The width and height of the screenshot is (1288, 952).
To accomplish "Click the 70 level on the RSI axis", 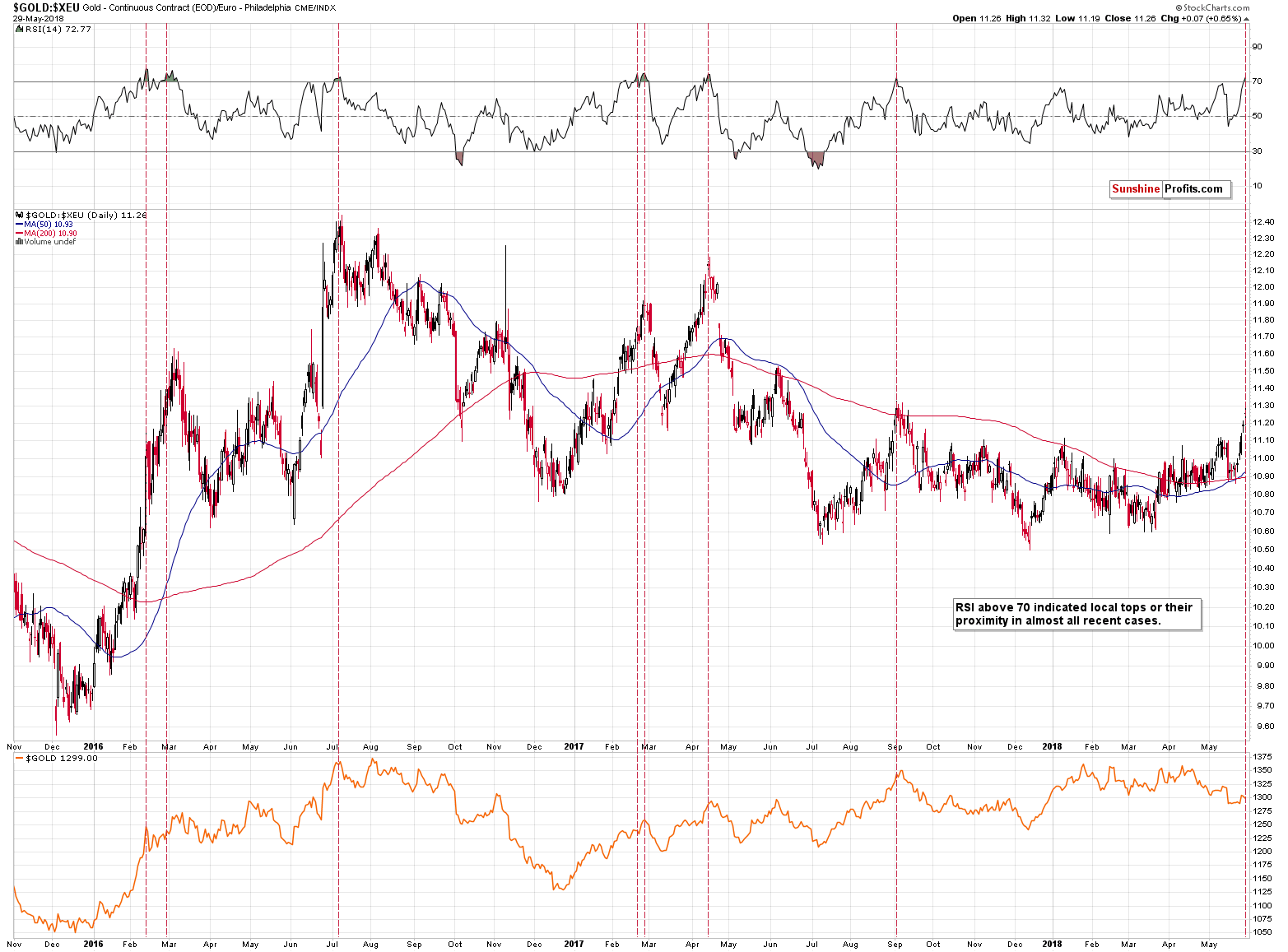I will pyautogui.click(x=1257, y=81).
